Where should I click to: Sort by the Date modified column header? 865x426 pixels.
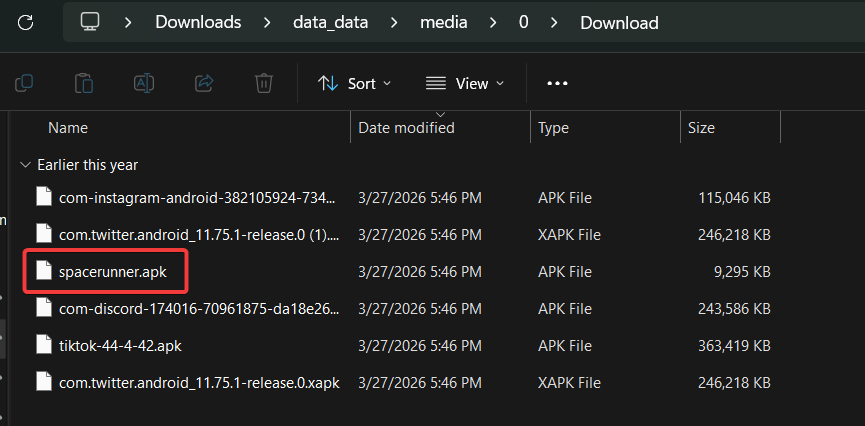tap(407, 128)
